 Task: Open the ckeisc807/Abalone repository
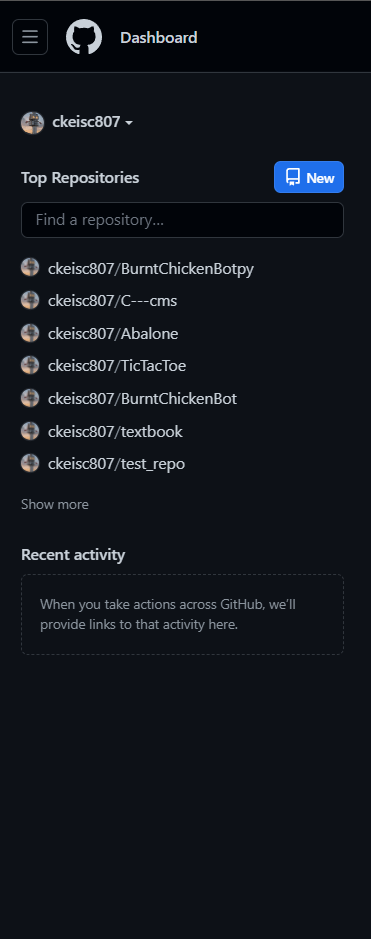pyautogui.click(x=113, y=334)
